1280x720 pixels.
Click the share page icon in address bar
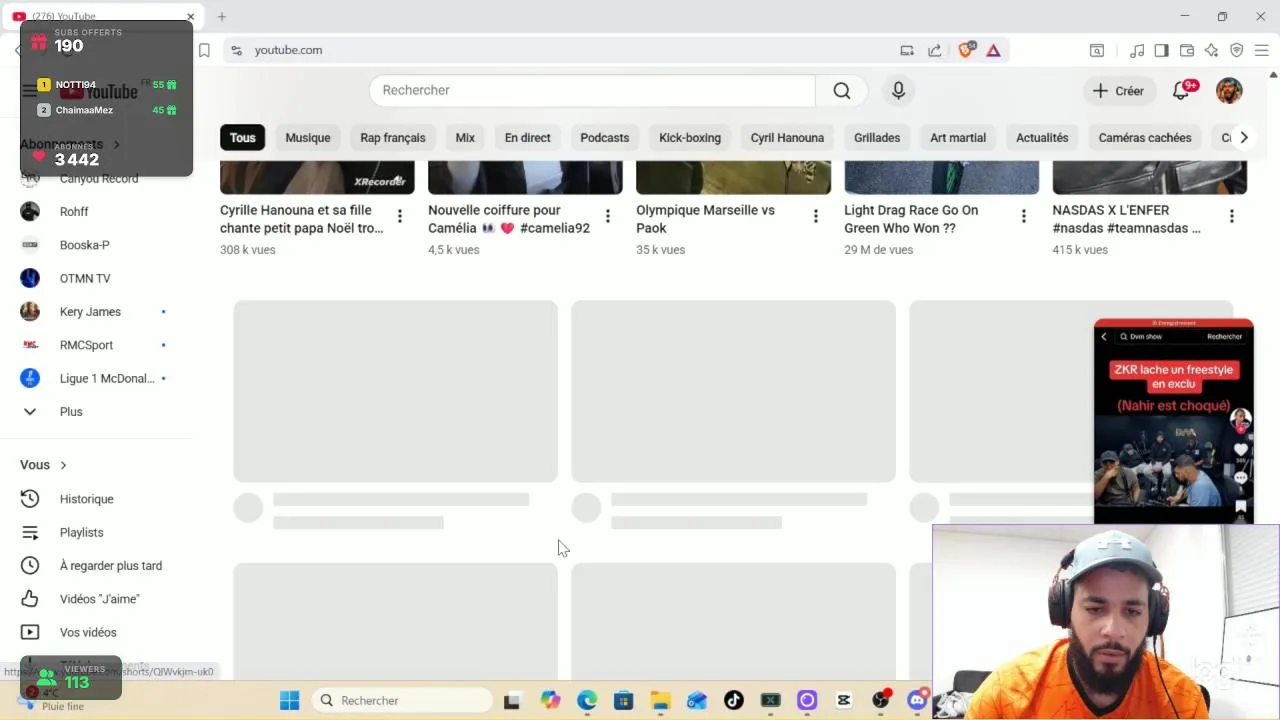click(934, 50)
